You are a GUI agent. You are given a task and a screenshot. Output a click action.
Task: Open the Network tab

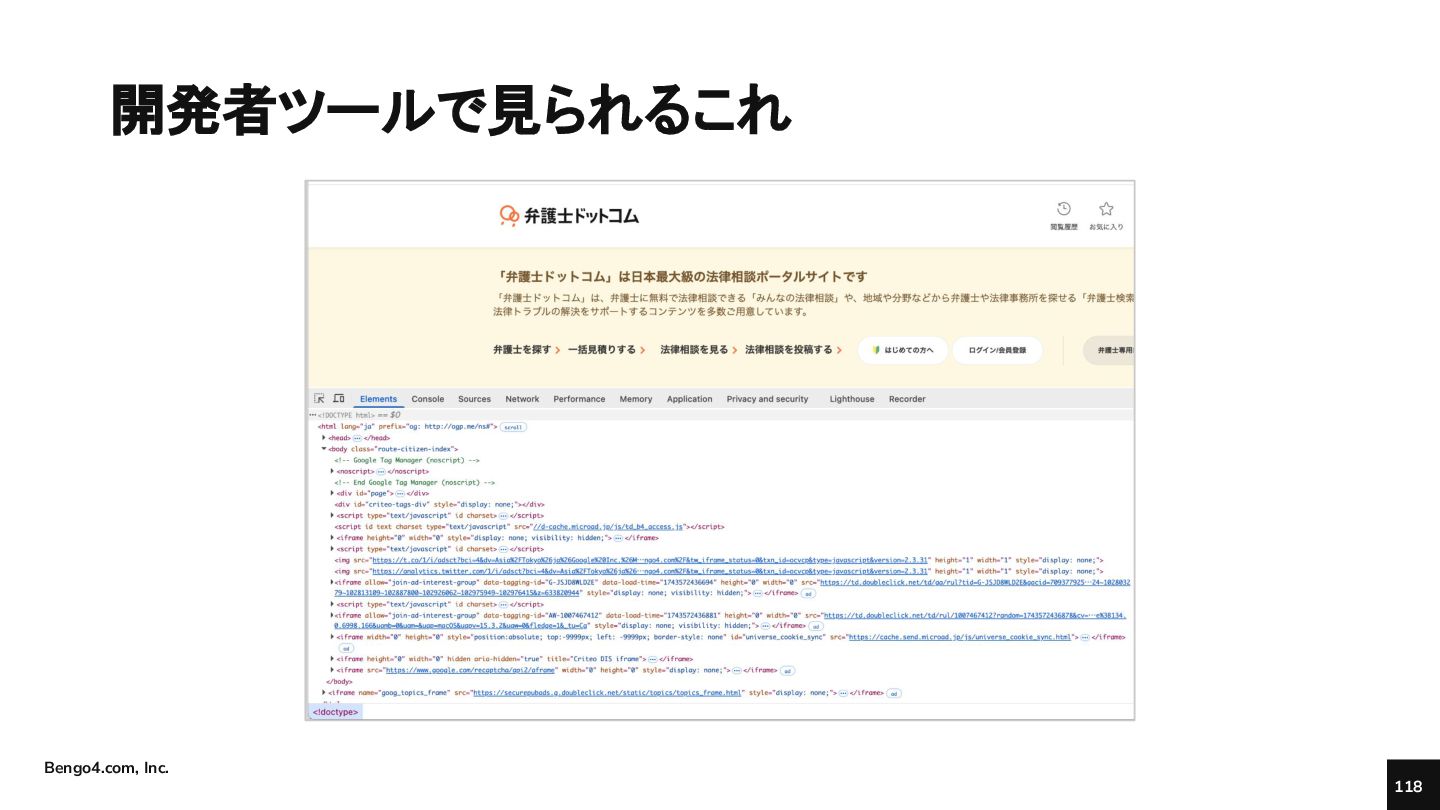pos(522,399)
